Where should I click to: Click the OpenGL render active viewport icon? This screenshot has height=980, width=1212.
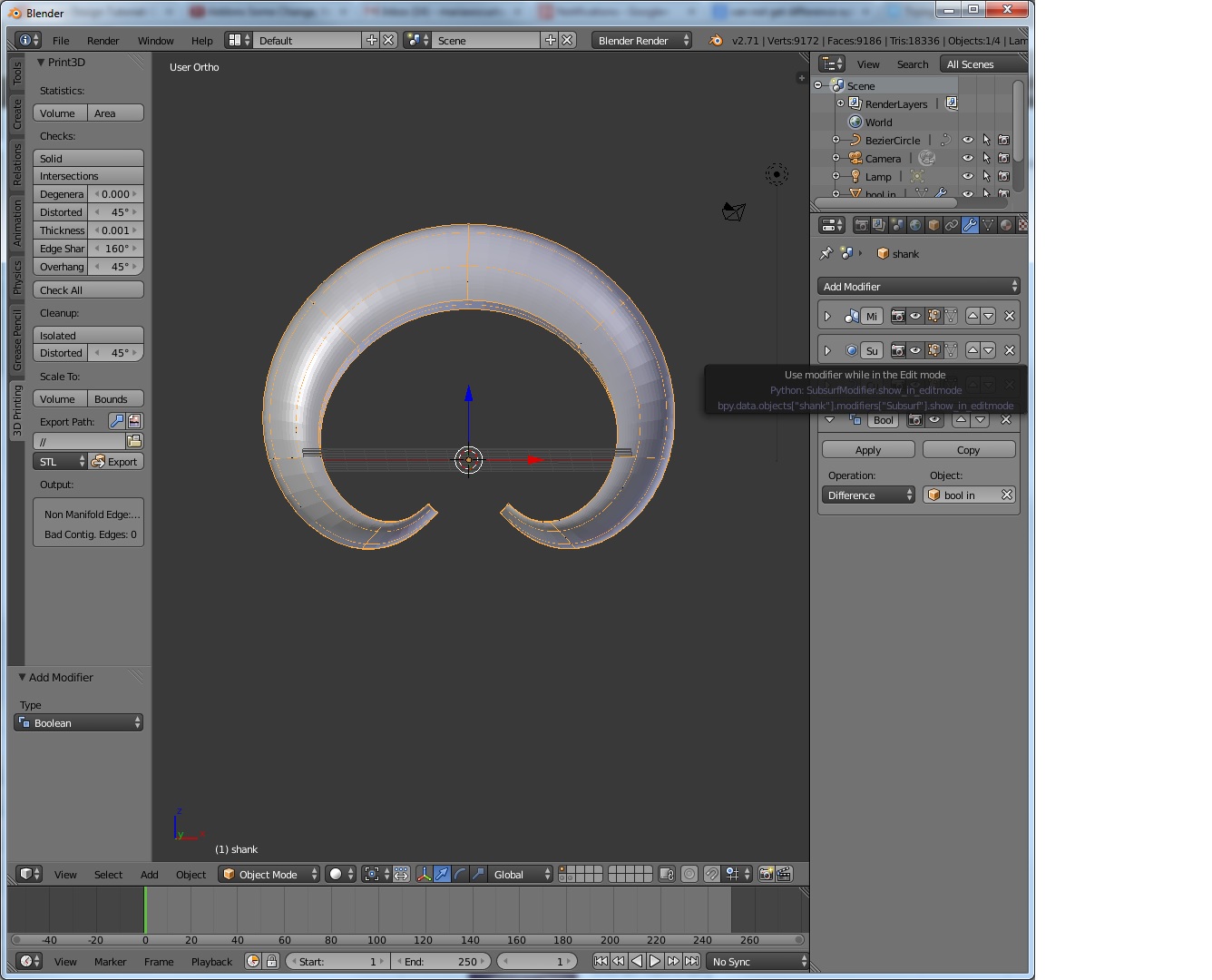(767, 874)
